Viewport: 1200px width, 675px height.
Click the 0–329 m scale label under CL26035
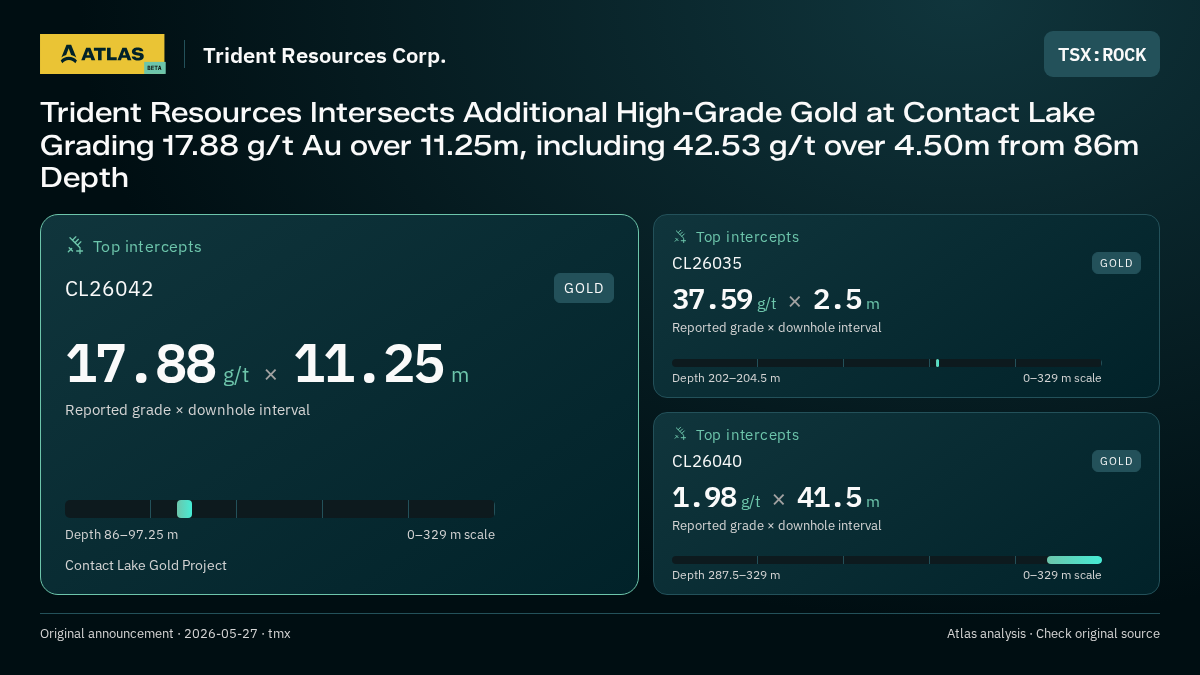coord(1062,378)
